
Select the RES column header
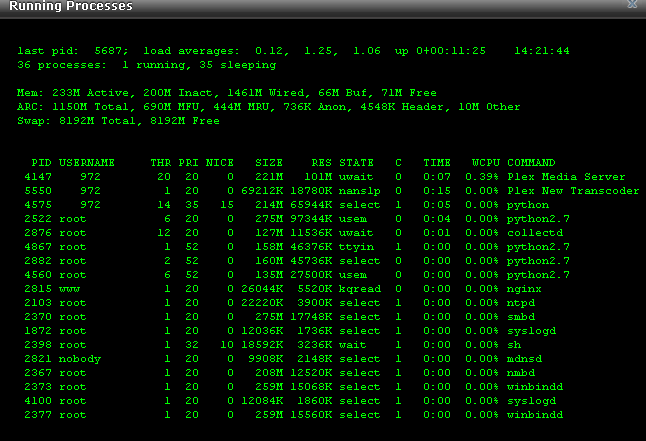coord(322,162)
